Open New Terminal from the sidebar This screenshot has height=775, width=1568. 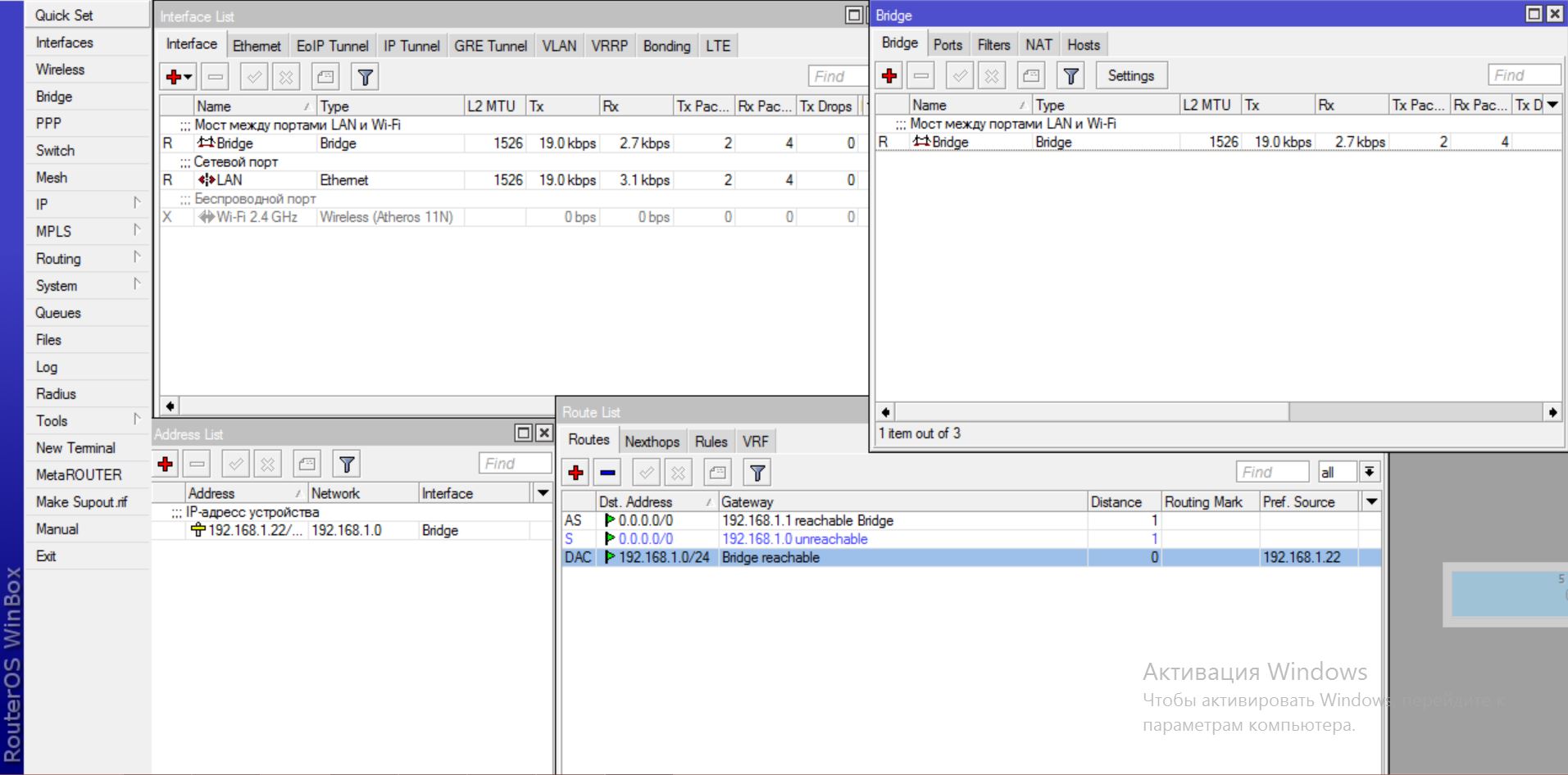pos(75,448)
